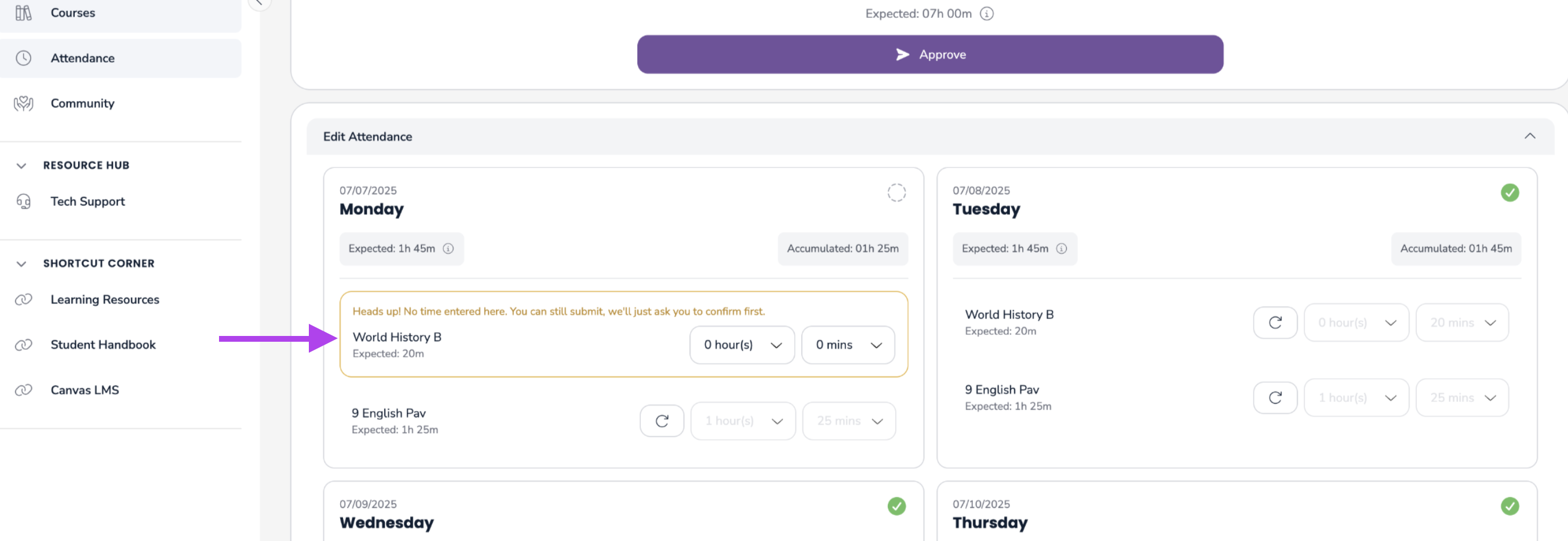Click Wednesday's green completed checkmark
Image resolution: width=1568 pixels, height=541 pixels.
point(896,506)
